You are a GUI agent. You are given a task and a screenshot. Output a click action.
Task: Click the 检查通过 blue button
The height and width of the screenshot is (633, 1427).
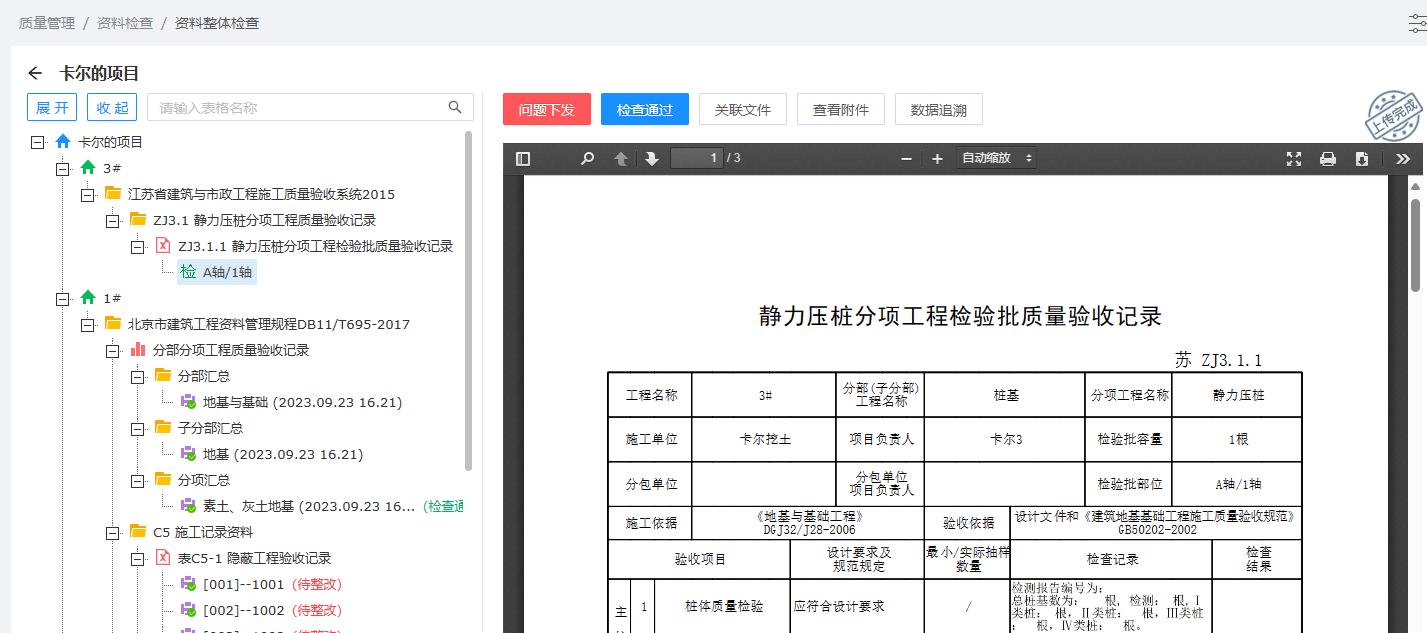(x=645, y=109)
